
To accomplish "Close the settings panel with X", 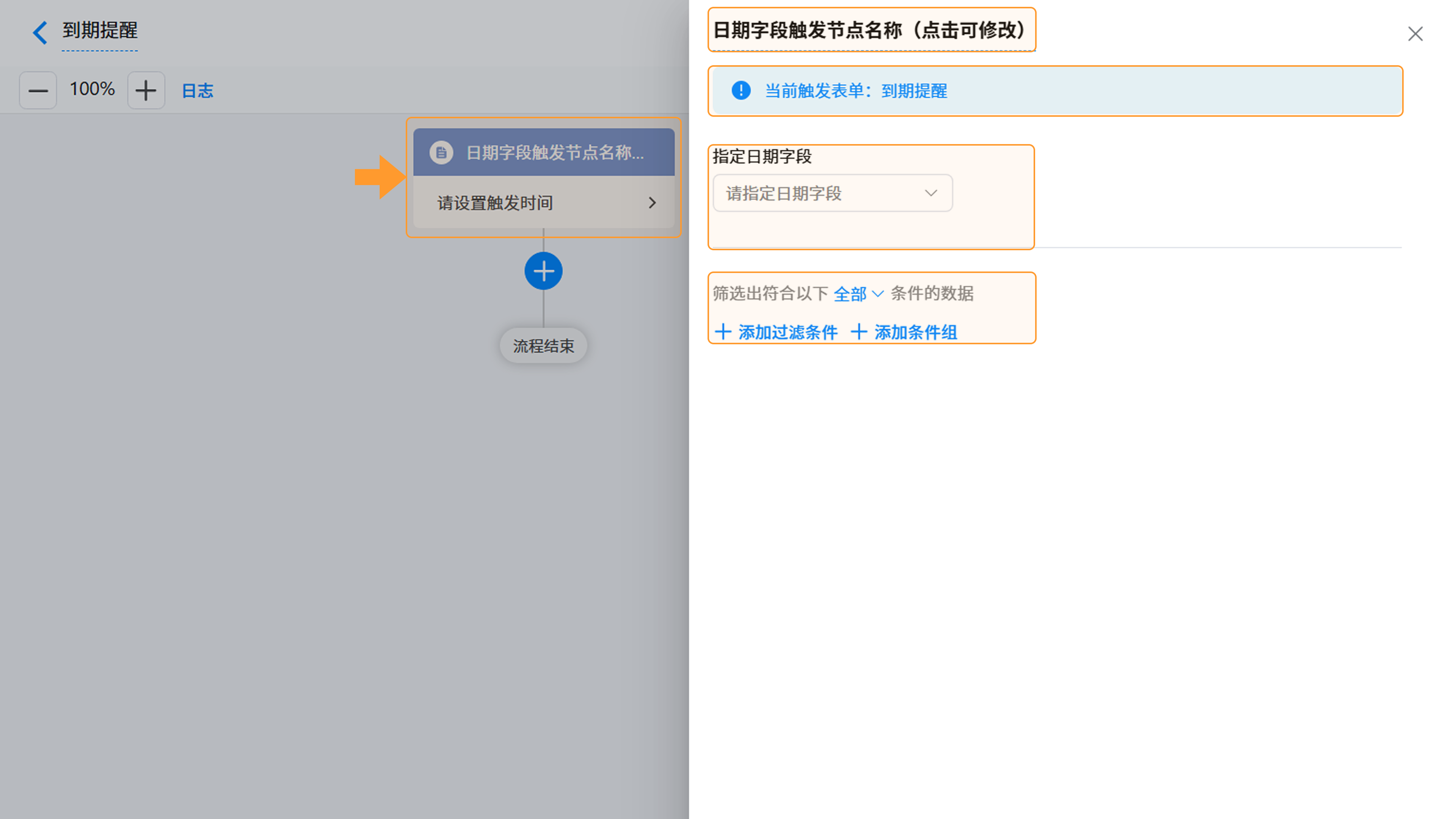I will pyautogui.click(x=1415, y=34).
